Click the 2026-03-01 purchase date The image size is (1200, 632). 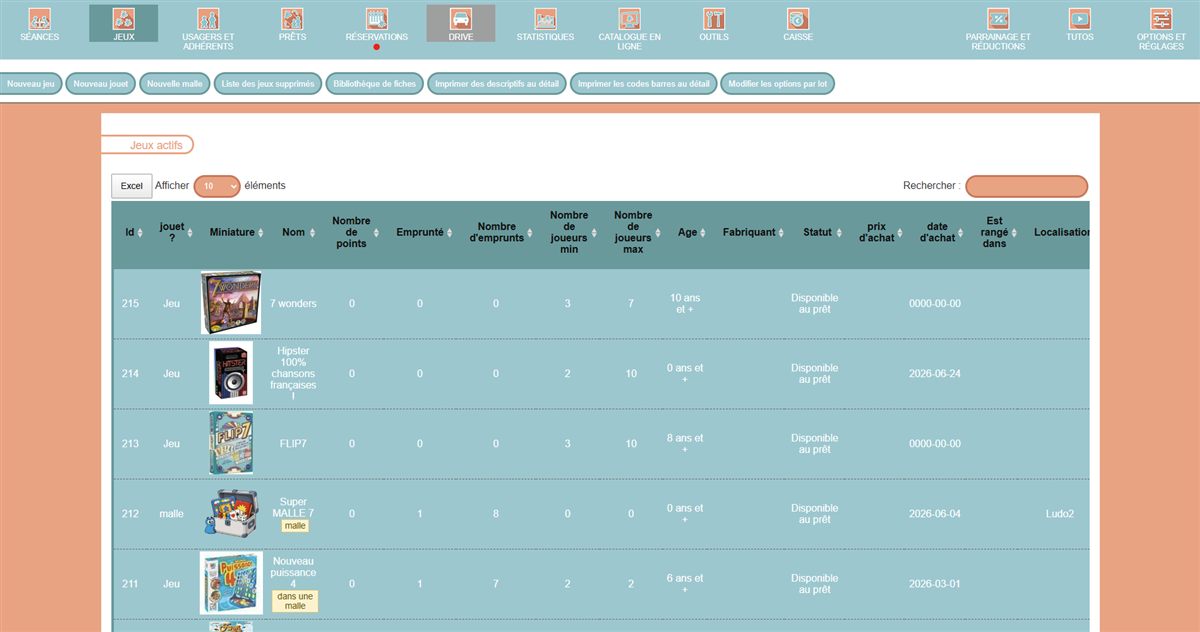pos(935,584)
